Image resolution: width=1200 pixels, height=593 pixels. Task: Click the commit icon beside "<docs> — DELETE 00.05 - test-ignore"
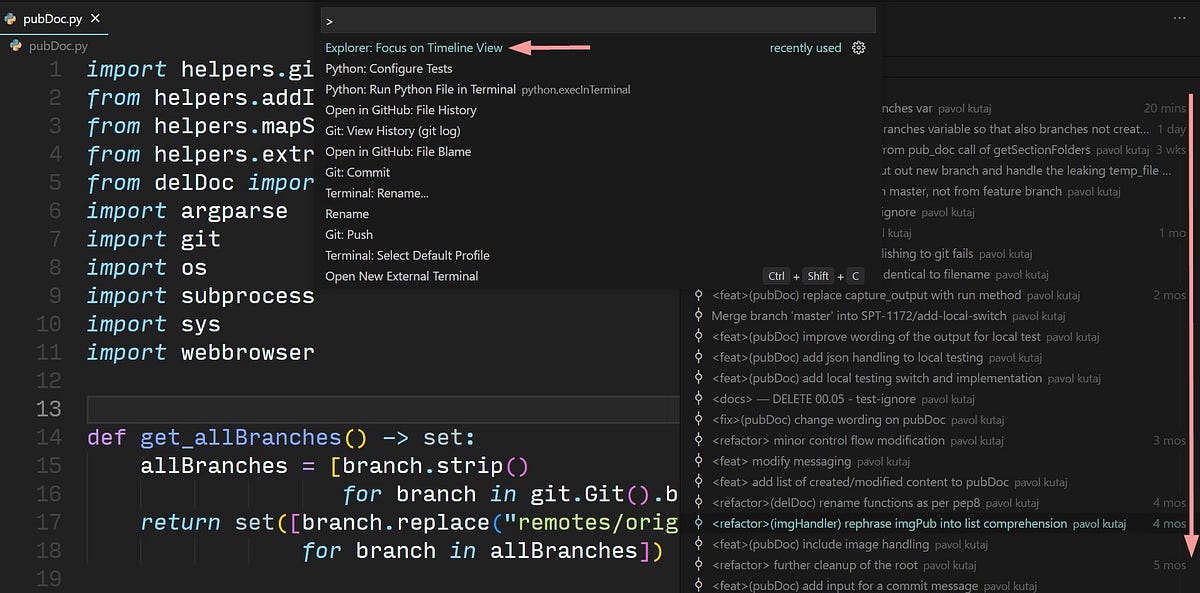697,399
